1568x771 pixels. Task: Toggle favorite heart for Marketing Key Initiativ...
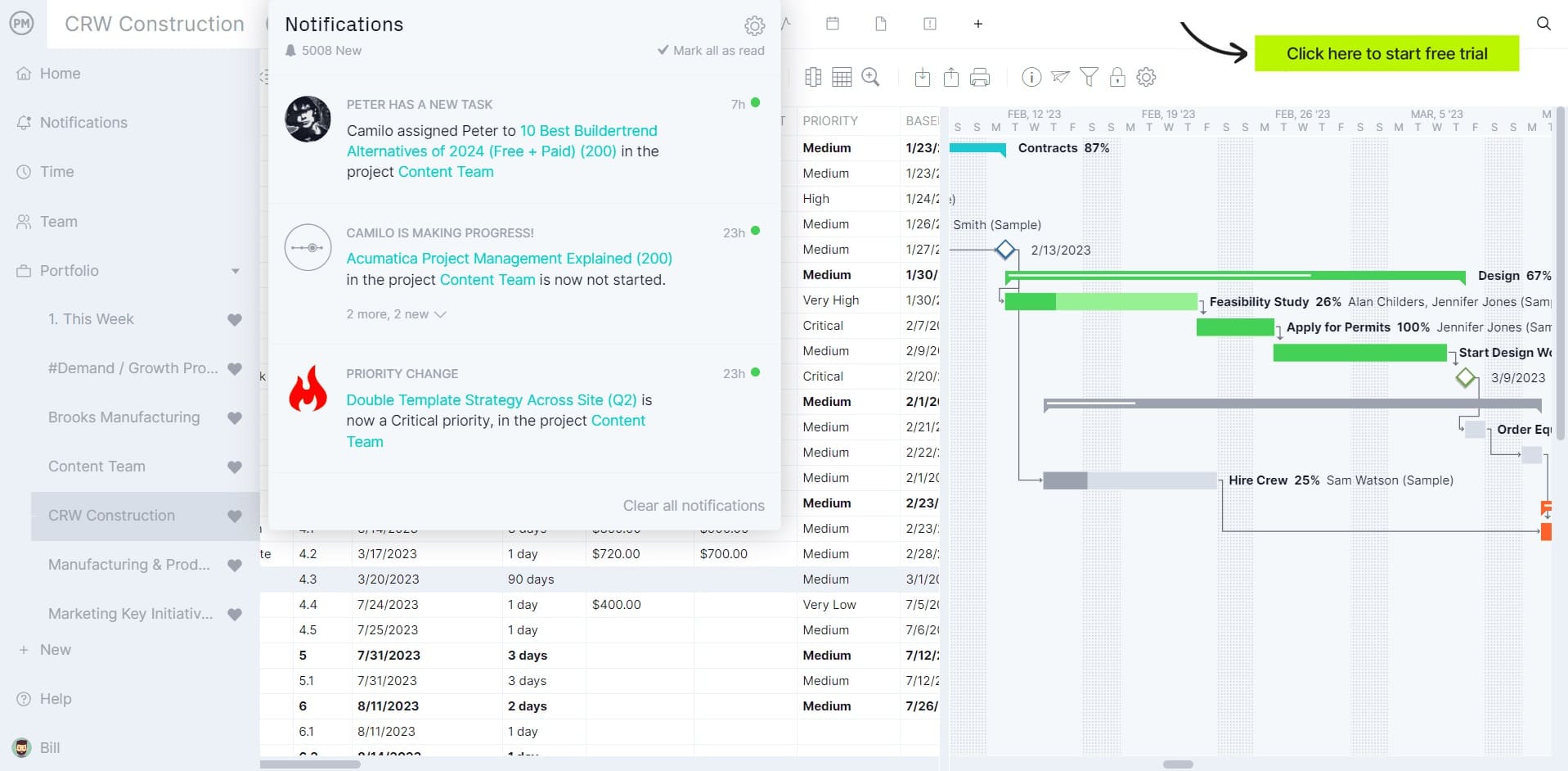click(x=235, y=614)
